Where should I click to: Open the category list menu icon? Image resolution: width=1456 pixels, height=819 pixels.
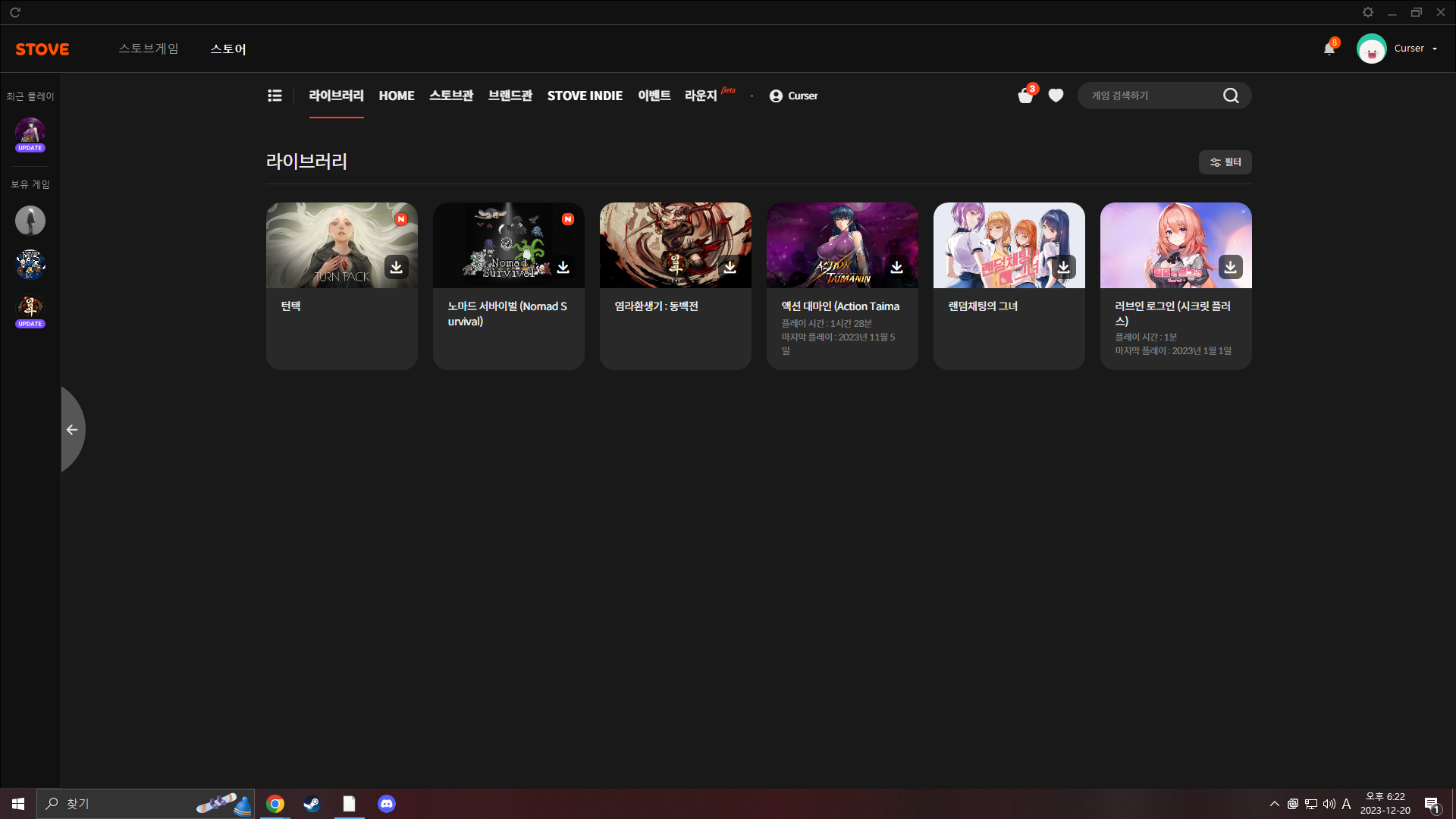point(275,96)
